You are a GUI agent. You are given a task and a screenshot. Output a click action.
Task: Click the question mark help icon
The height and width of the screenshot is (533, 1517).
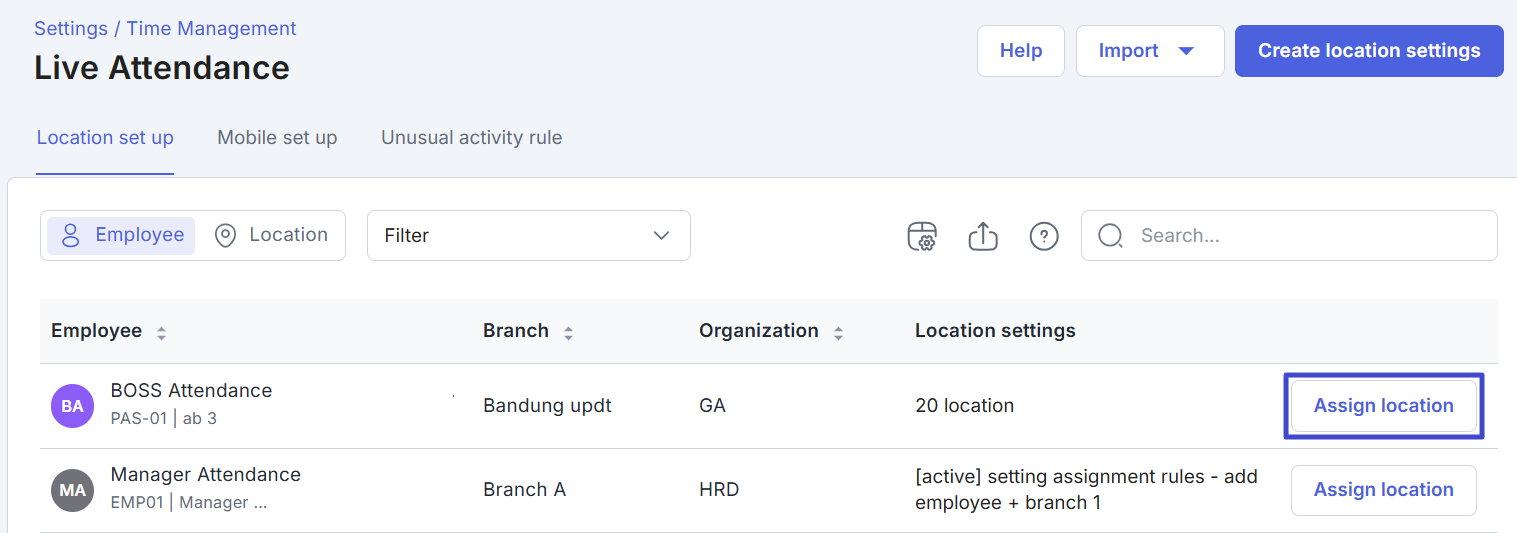point(1044,236)
